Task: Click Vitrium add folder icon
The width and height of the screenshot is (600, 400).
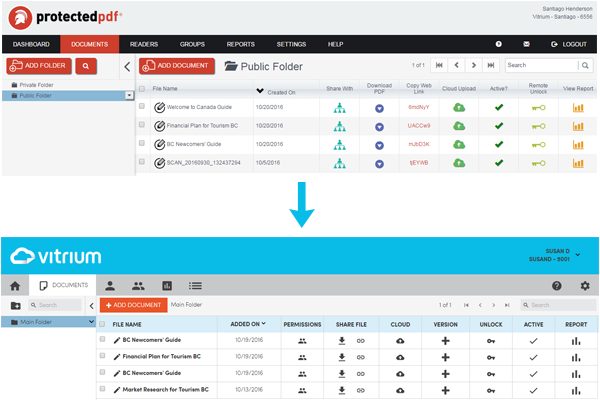Action: (16, 305)
